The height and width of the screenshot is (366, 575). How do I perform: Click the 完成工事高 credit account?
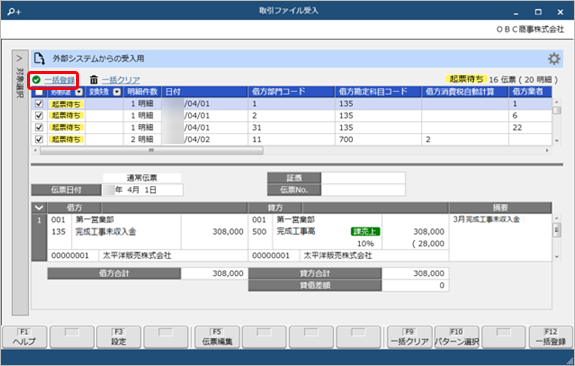point(296,231)
